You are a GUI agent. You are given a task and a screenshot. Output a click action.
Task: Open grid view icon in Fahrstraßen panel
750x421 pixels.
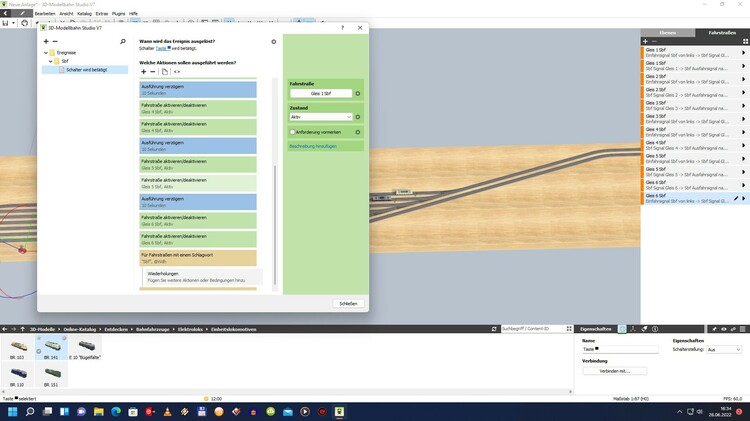pyautogui.click(x=745, y=42)
